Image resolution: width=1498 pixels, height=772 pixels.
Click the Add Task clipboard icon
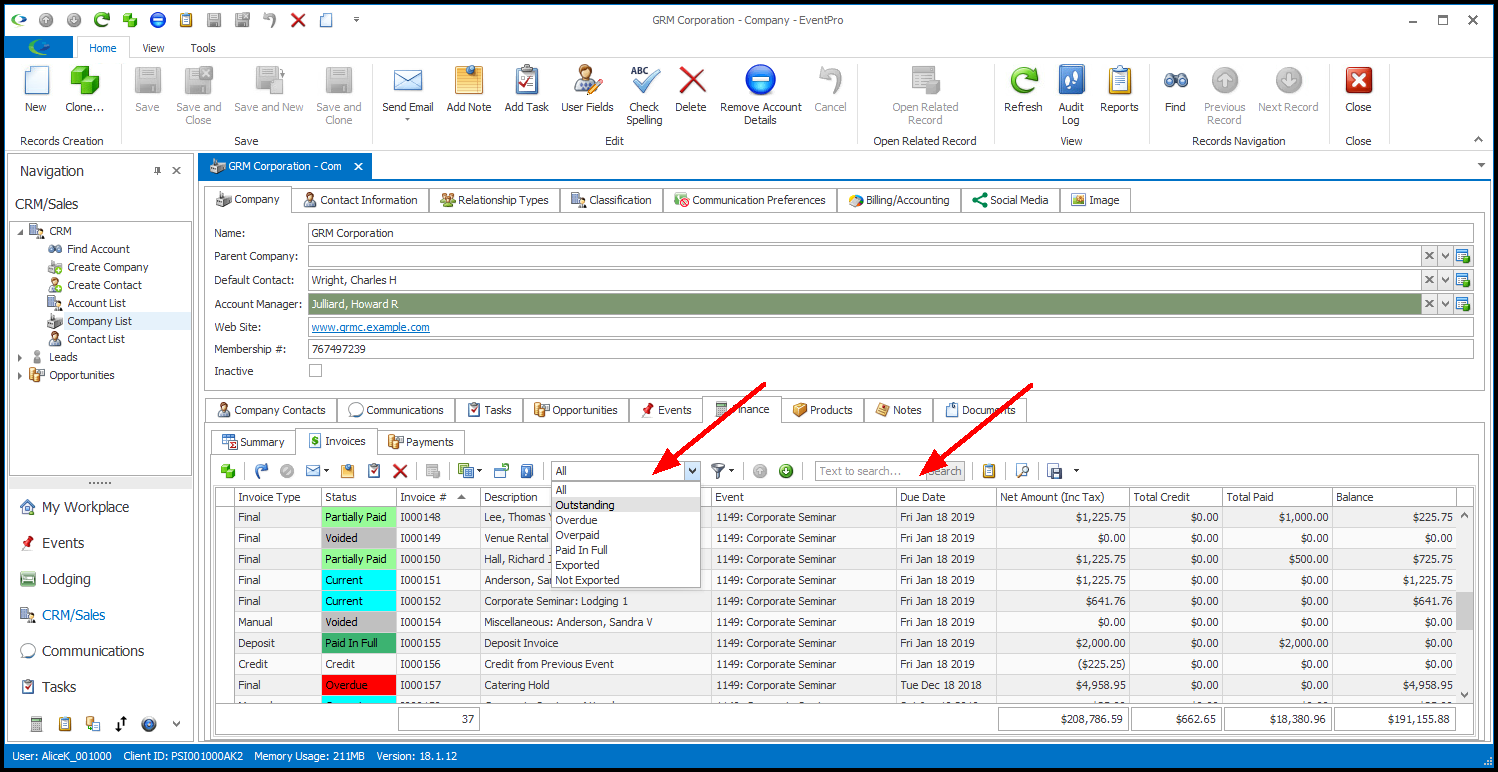coord(526,82)
